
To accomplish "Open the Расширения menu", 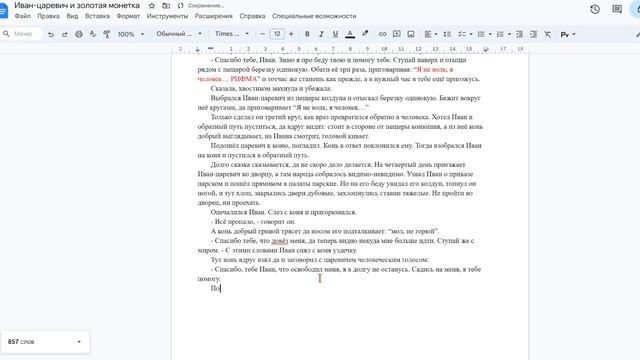I will (213, 16).
